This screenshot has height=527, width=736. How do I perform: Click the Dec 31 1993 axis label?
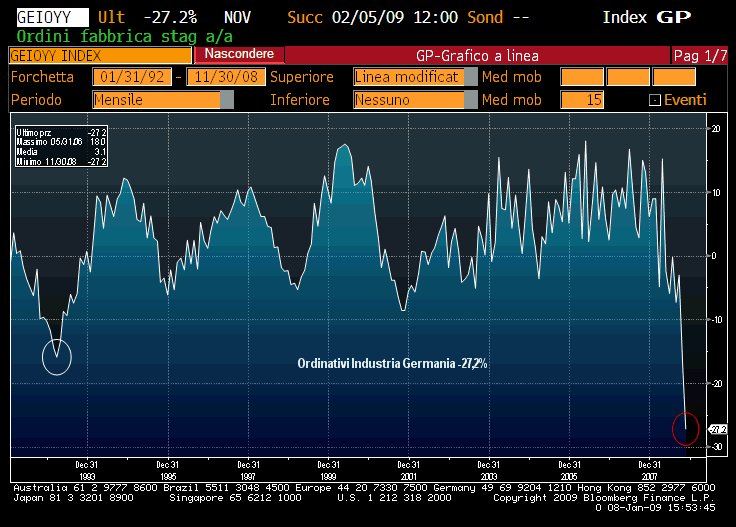[x=87, y=470]
